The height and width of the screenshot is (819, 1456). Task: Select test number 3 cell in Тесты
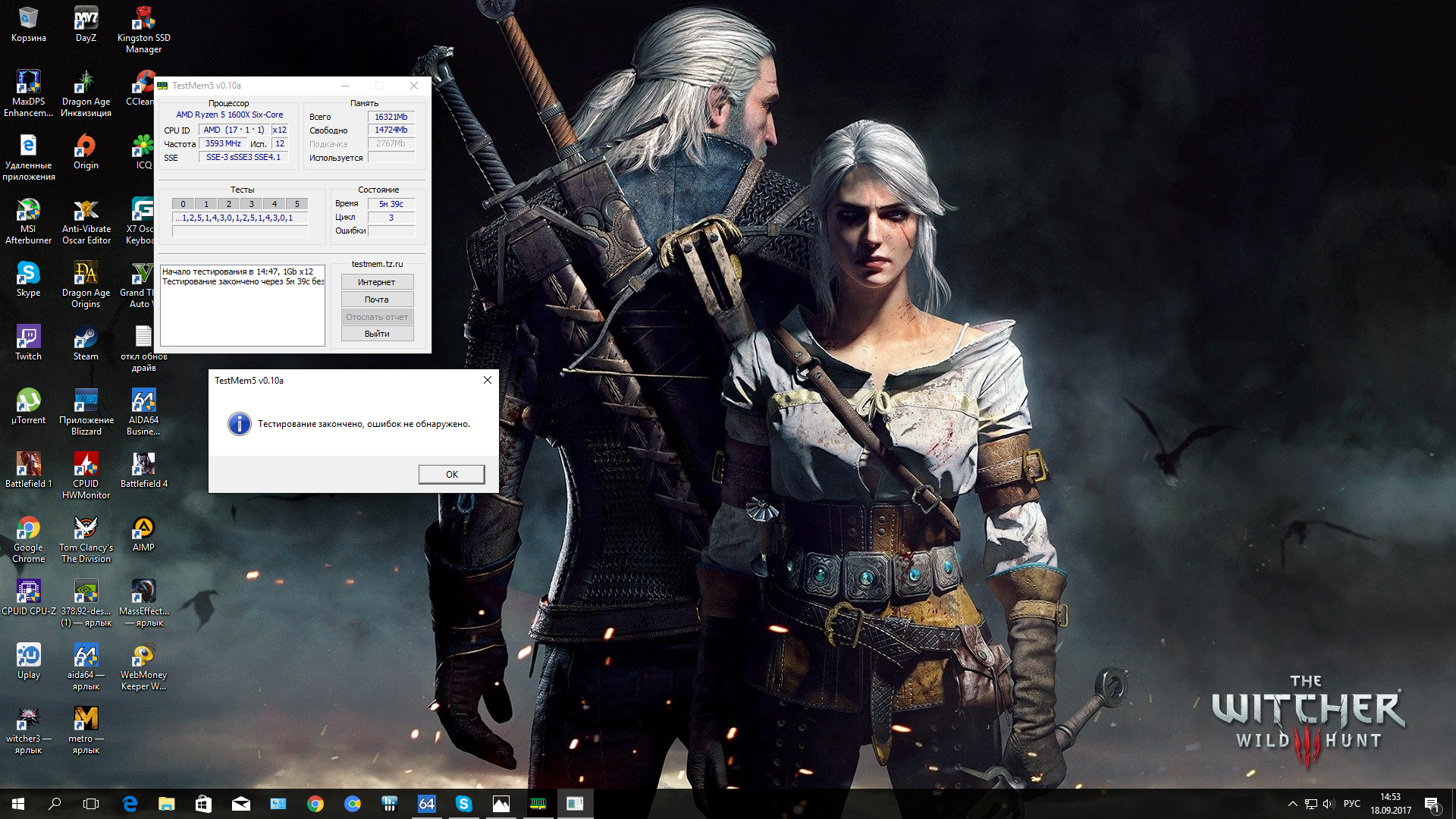[252, 204]
